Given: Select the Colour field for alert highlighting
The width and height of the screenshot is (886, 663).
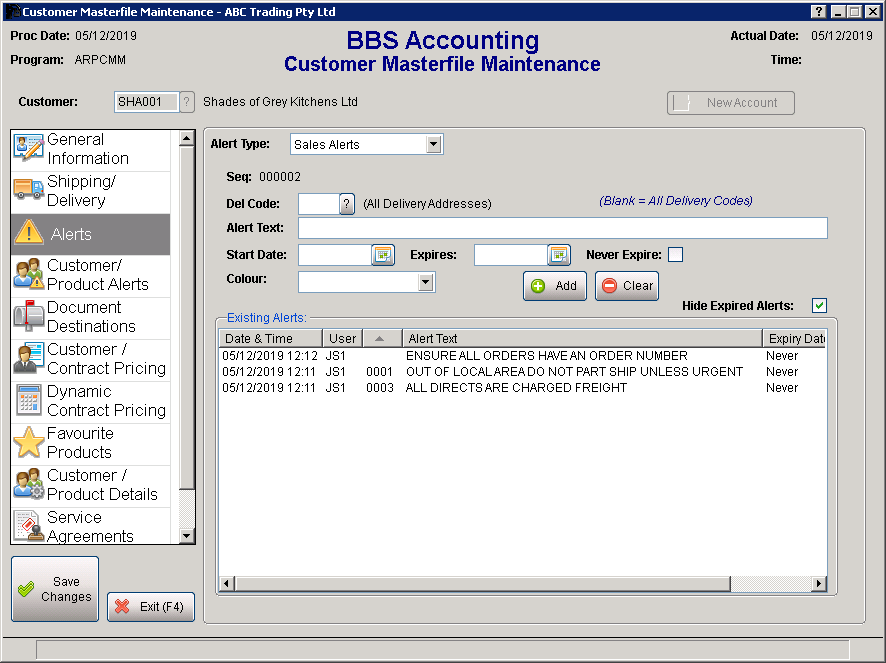Looking at the screenshot, I should [x=360, y=281].
